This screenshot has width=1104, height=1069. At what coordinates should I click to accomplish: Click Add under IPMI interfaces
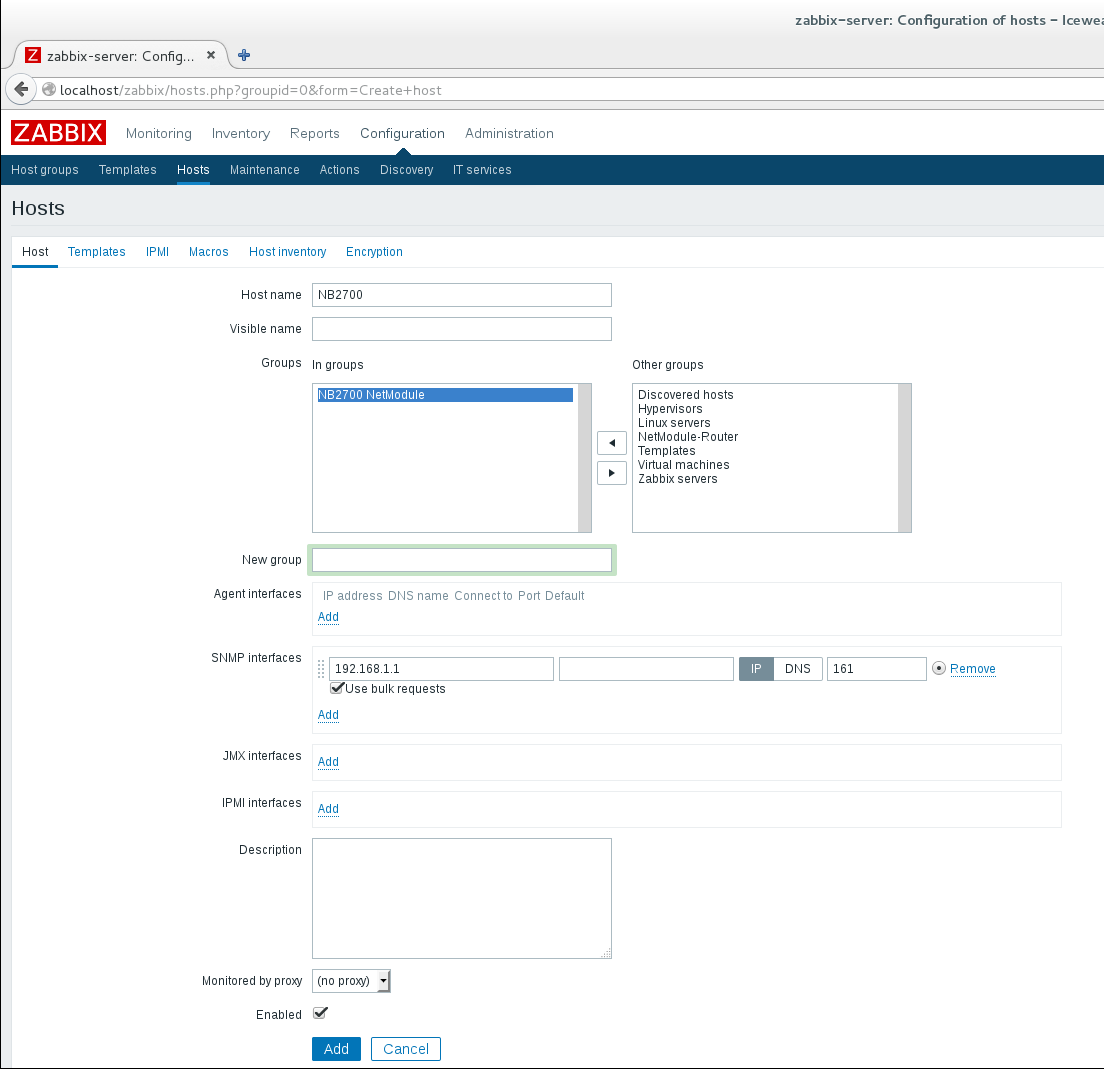click(x=328, y=808)
